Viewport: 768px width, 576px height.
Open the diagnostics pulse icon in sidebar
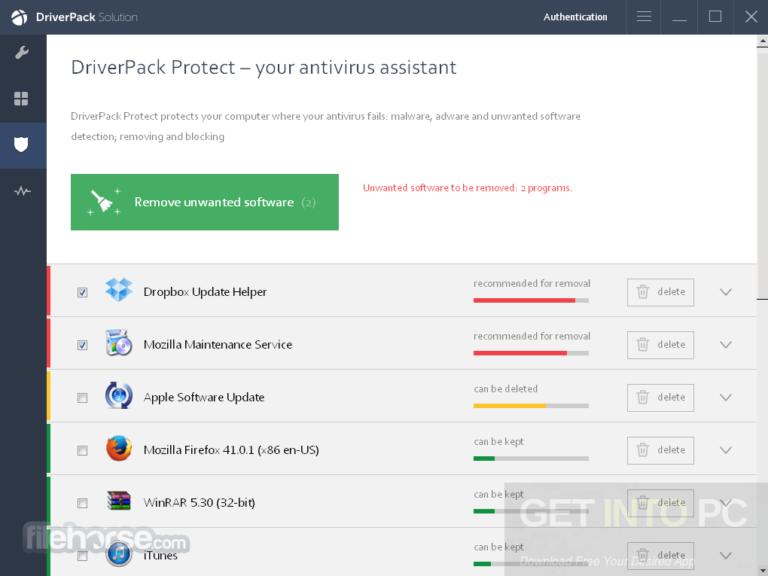point(22,191)
